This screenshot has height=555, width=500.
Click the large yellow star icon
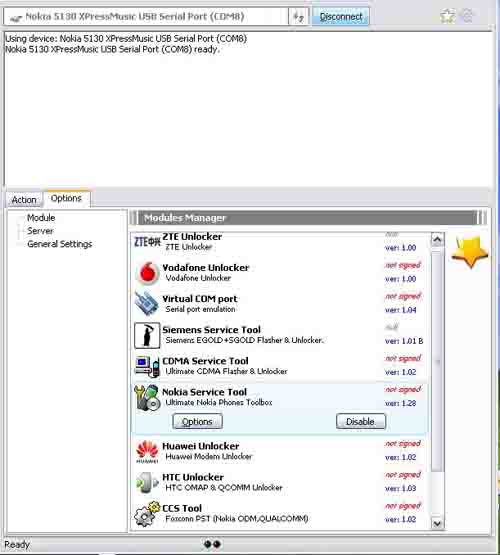point(470,251)
